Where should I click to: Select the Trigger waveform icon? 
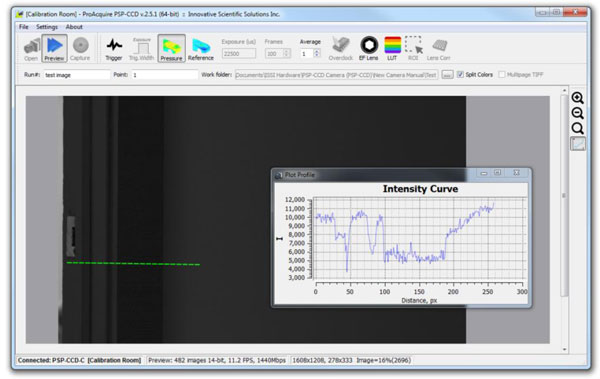pos(114,49)
